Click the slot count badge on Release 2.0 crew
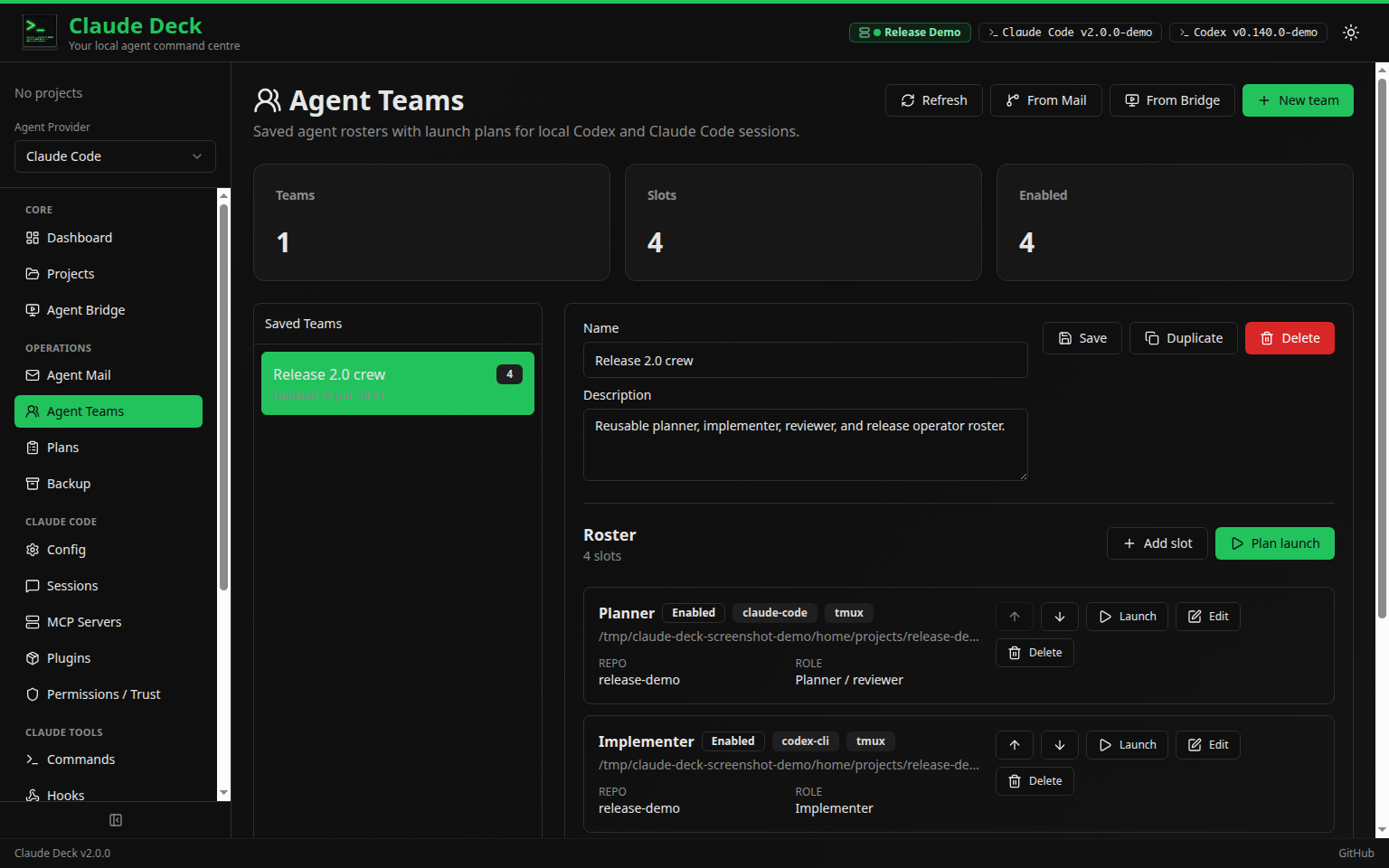This screenshot has height=868, width=1389. point(509,374)
